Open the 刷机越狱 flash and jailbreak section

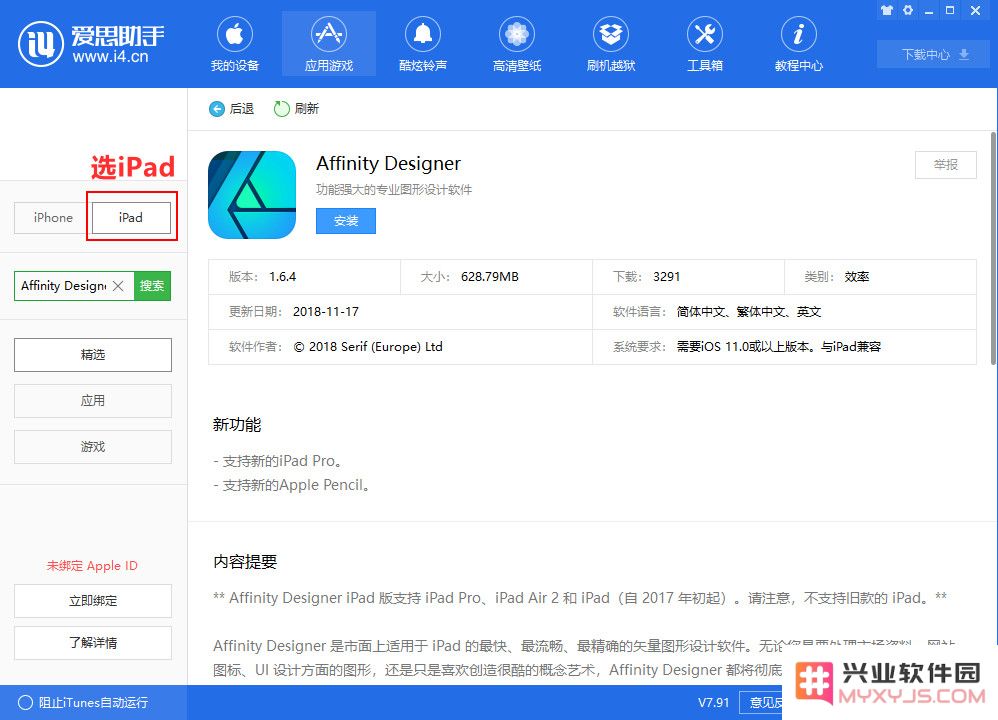(611, 44)
